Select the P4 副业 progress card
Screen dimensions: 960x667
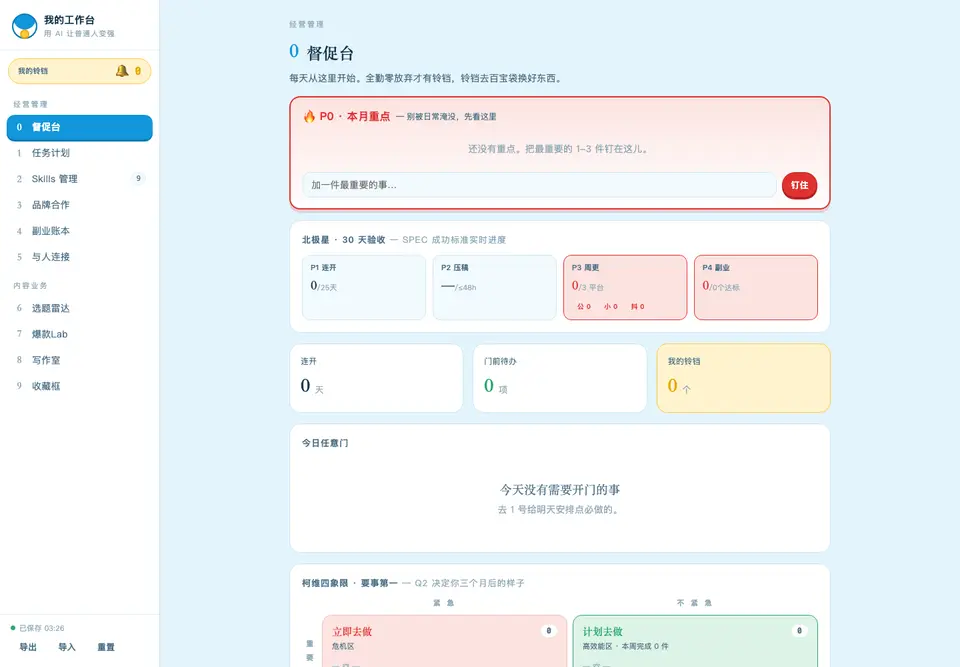(756, 287)
